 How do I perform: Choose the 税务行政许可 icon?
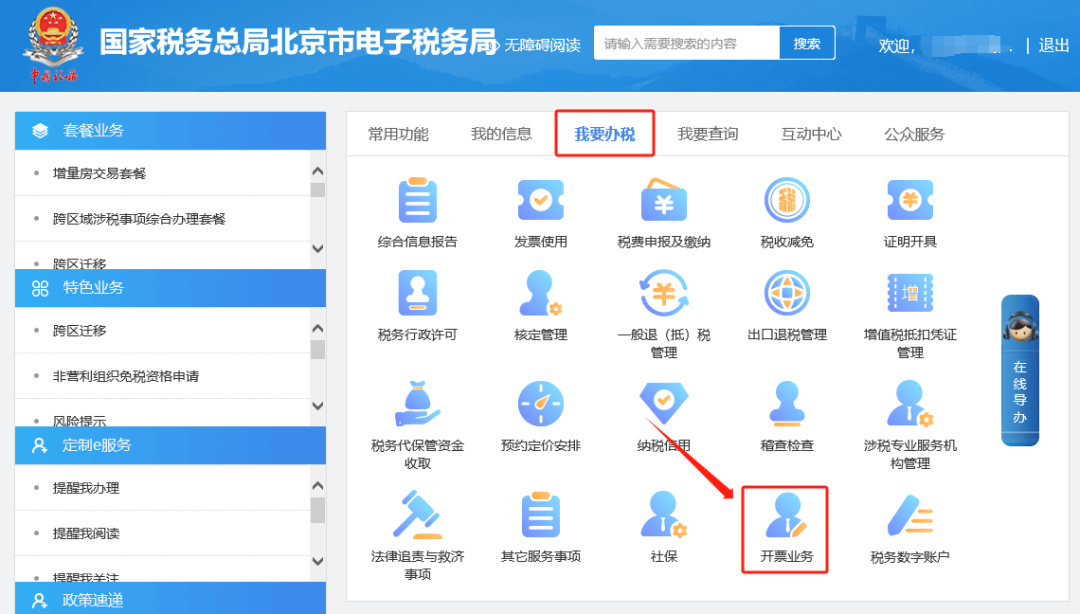click(417, 293)
